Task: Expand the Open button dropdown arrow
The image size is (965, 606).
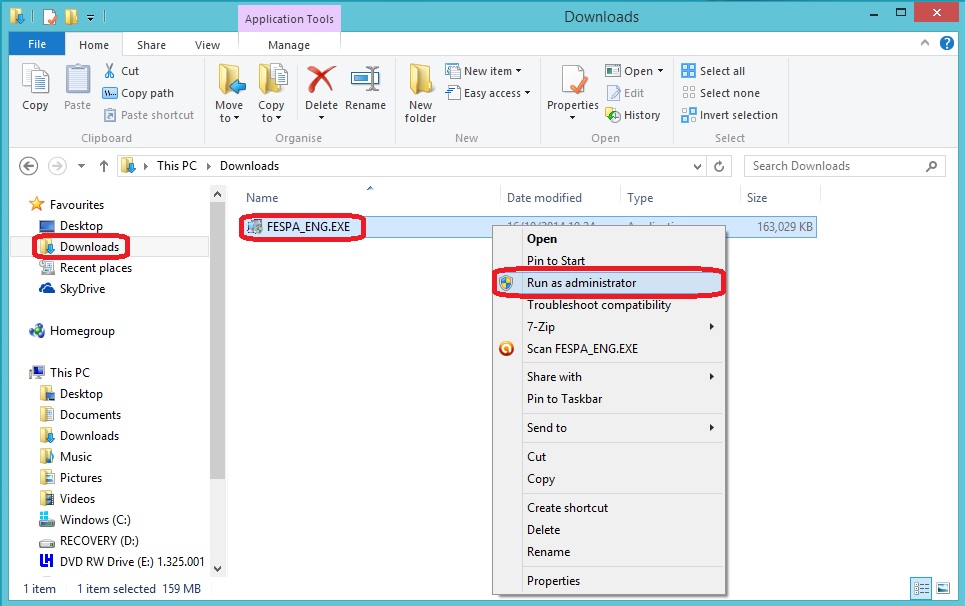Action: [660, 71]
